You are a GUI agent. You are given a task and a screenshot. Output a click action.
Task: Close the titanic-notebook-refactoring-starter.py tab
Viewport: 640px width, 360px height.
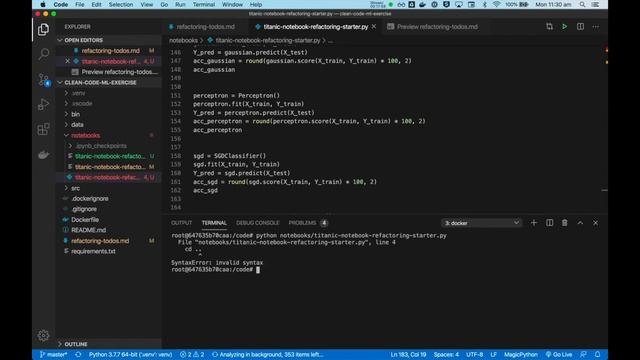click(x=373, y=27)
